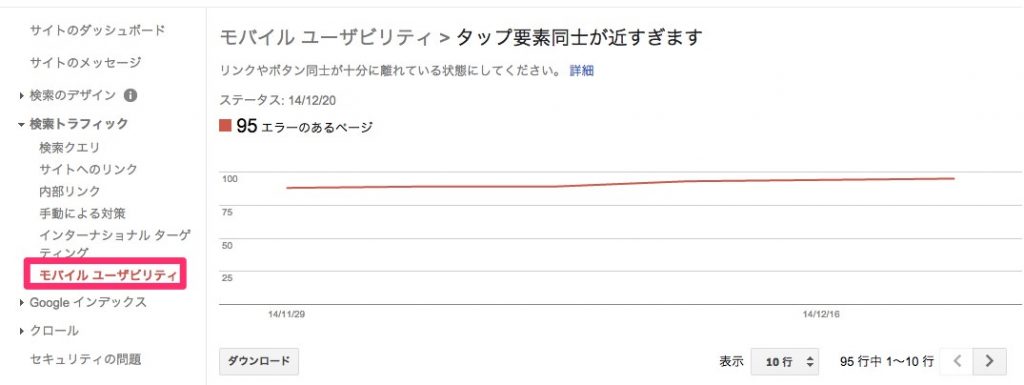Viewport: 1024px width, 385px height.
Task: Open the 10 行 rows dropdown
Action: (785, 361)
